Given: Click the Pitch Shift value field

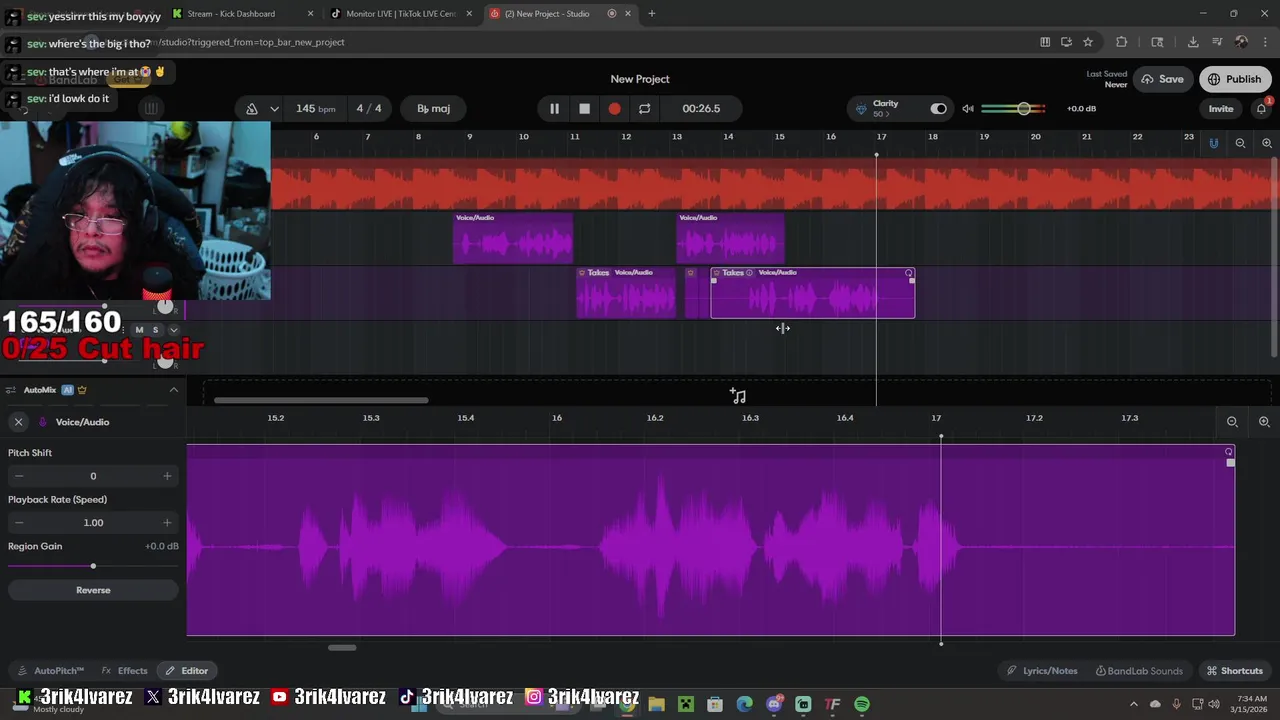Looking at the screenshot, I should point(93,476).
